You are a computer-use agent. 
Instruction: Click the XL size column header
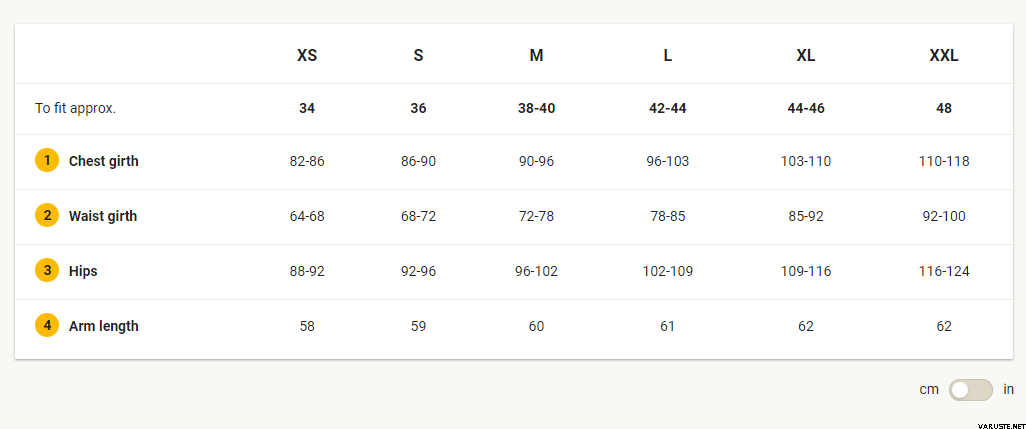[805, 56]
